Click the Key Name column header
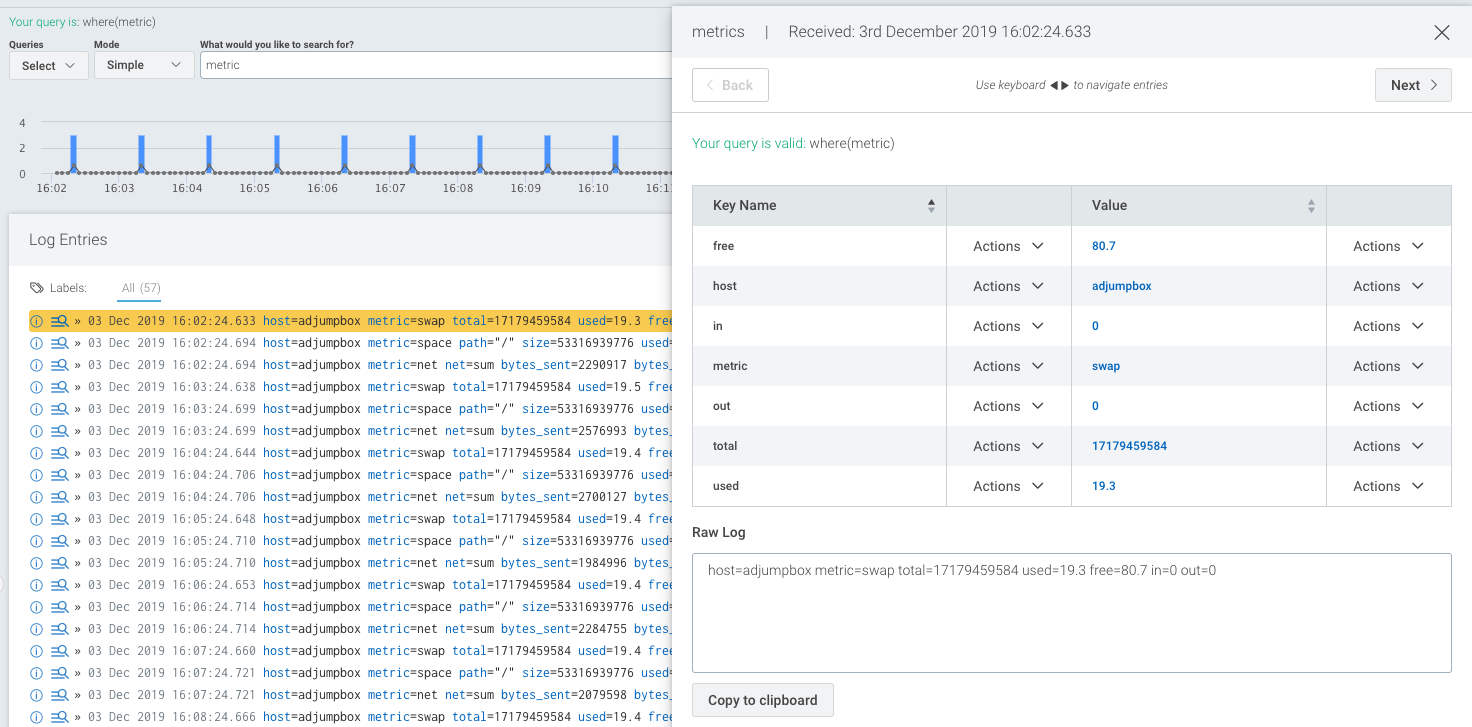 click(819, 206)
